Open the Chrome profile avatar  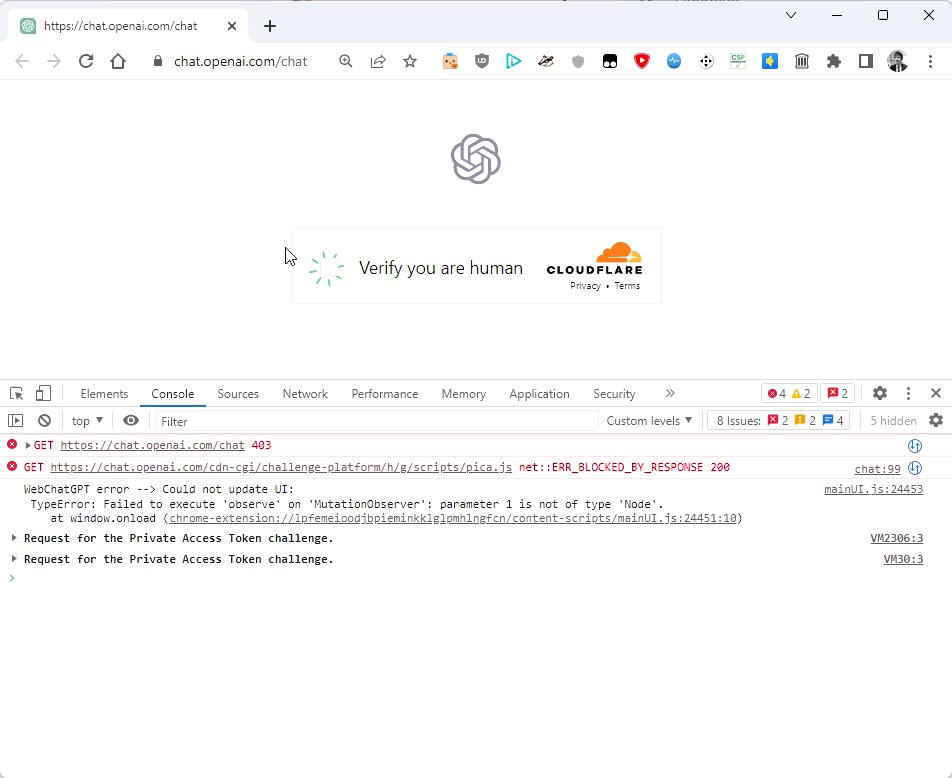click(897, 61)
